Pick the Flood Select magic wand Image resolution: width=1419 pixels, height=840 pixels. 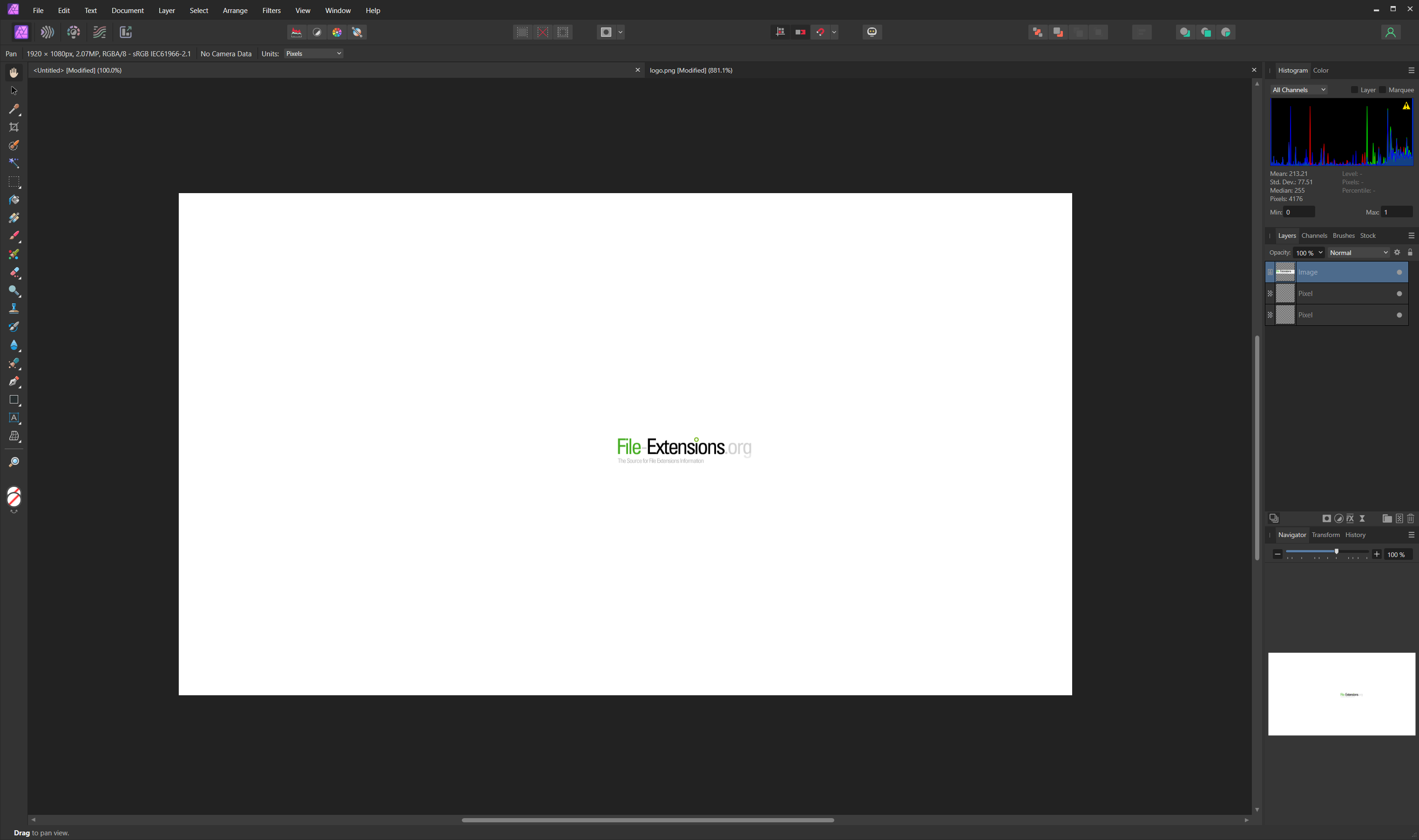point(14,164)
